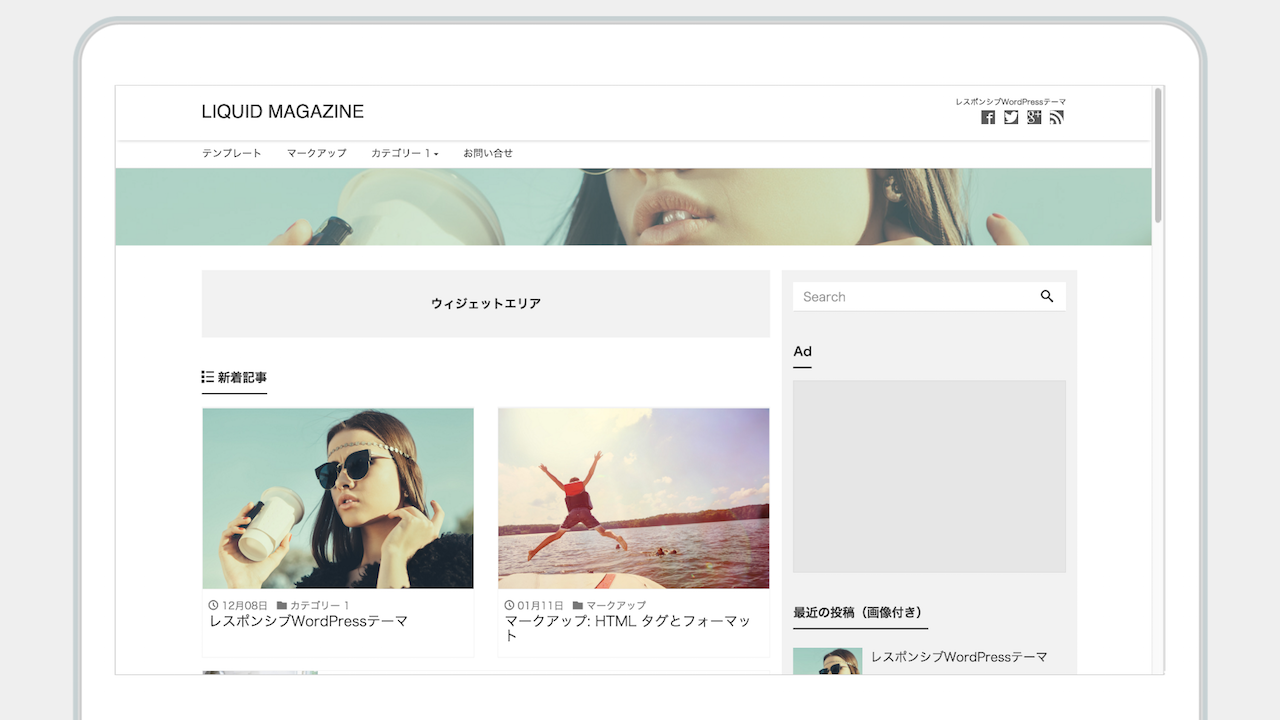
Task: Open the lake jumping post thumbnail
Action: 634,498
